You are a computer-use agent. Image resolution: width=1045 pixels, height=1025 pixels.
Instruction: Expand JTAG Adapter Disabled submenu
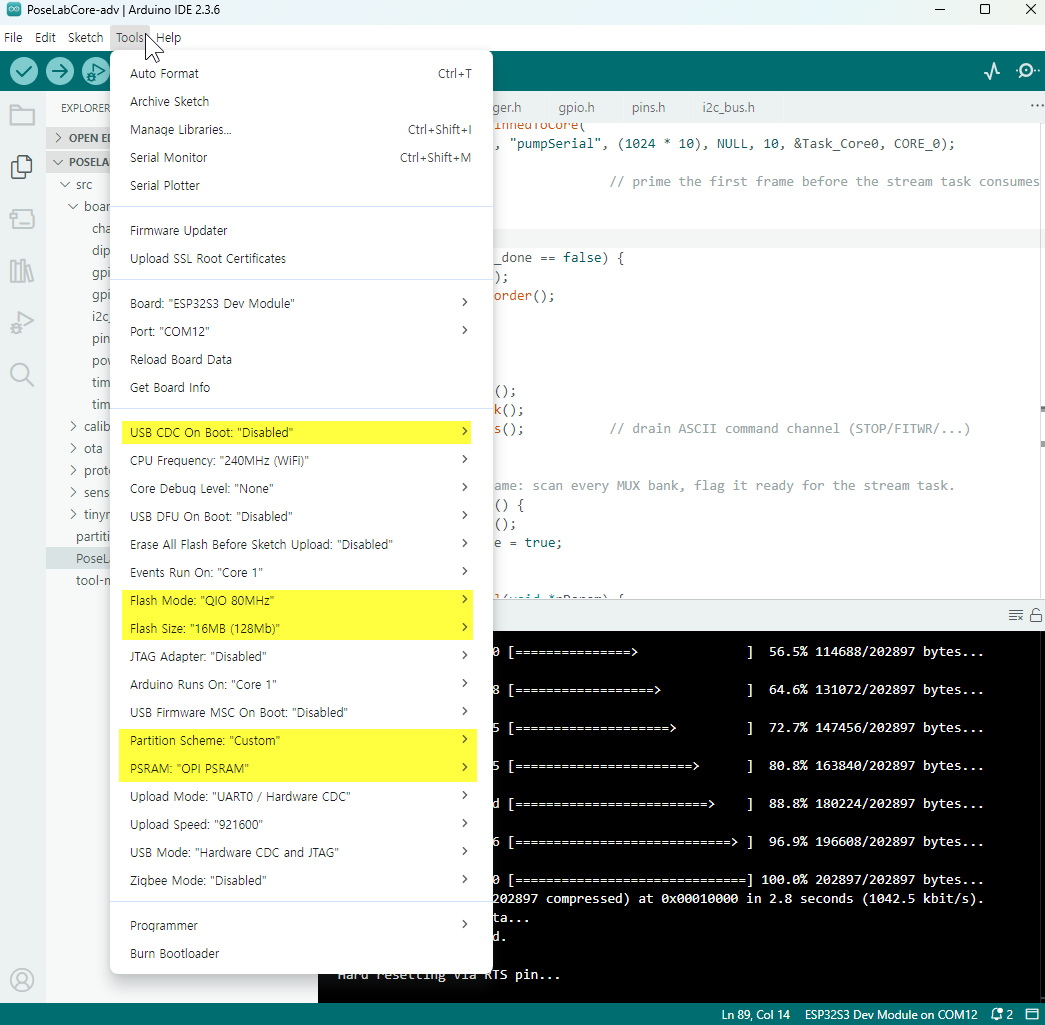coord(301,656)
